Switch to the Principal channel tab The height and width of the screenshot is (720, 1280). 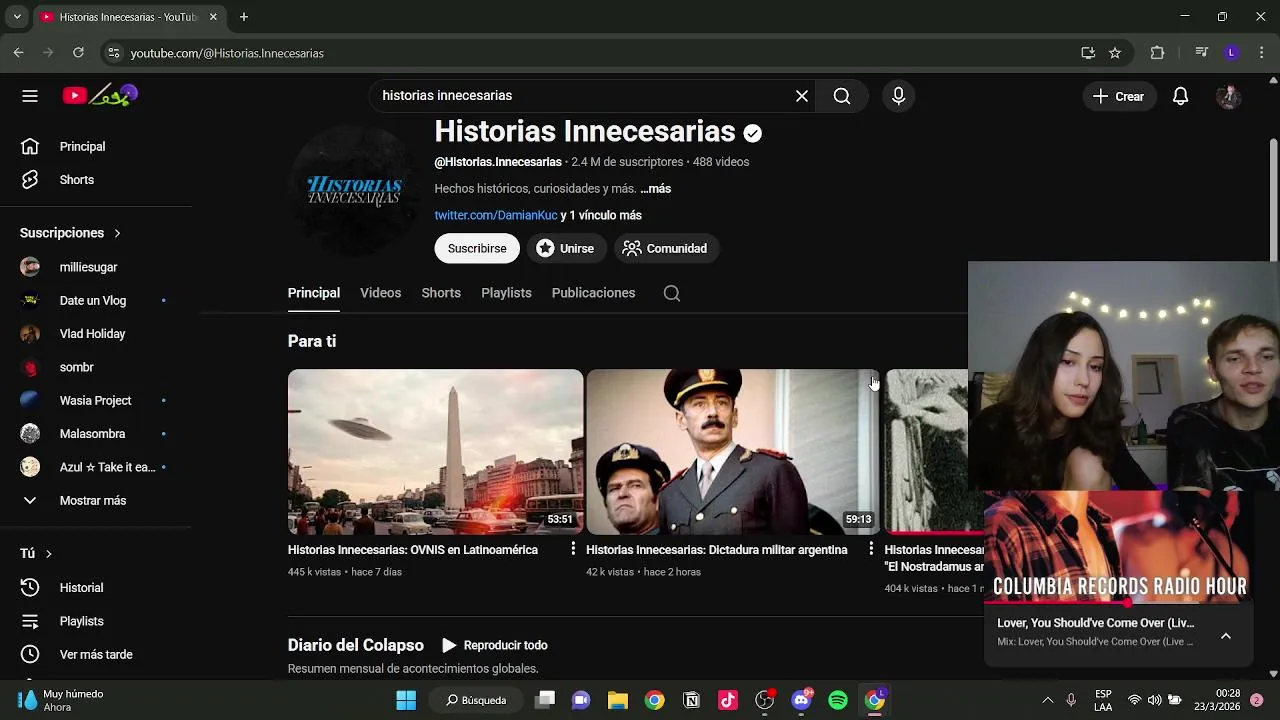314,293
